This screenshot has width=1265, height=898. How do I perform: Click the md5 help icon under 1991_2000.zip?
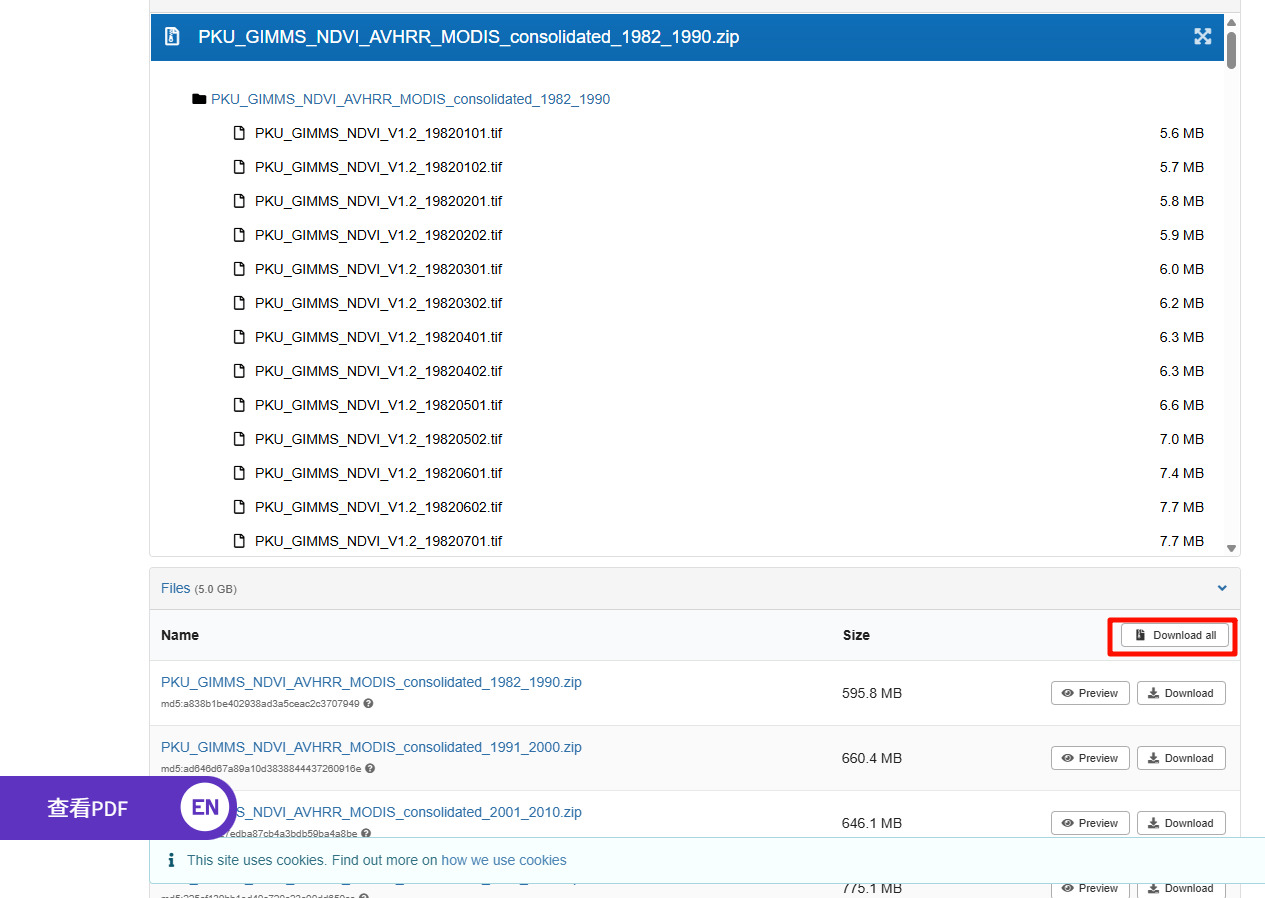[x=370, y=769]
